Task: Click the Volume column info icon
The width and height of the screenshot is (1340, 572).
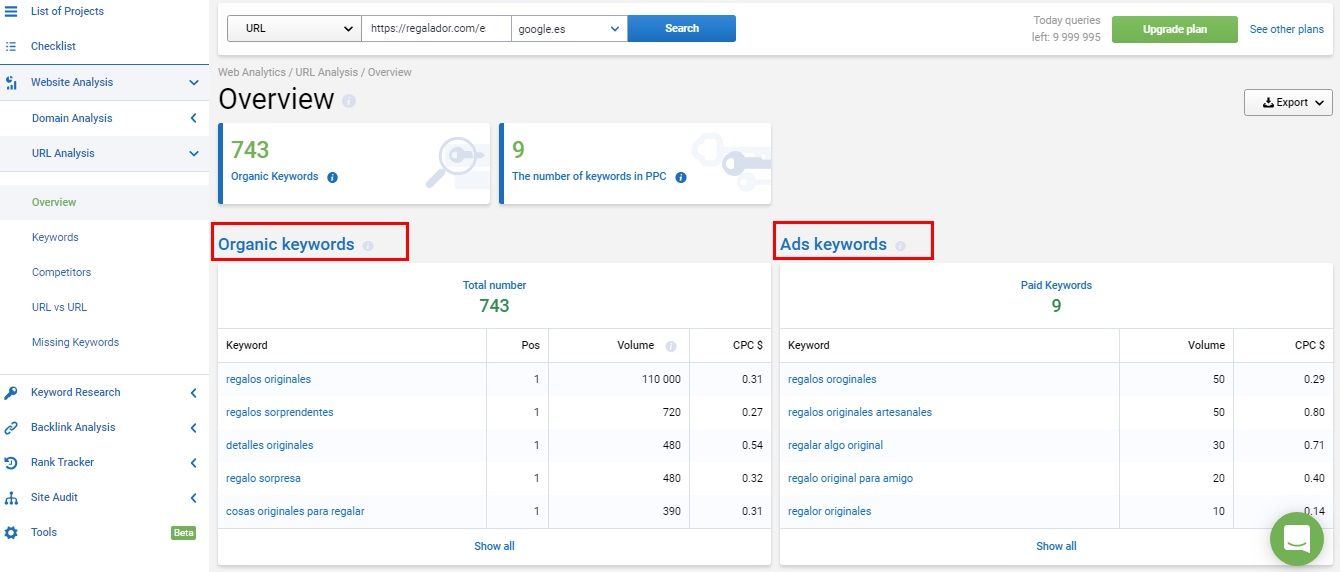Action: [670, 346]
